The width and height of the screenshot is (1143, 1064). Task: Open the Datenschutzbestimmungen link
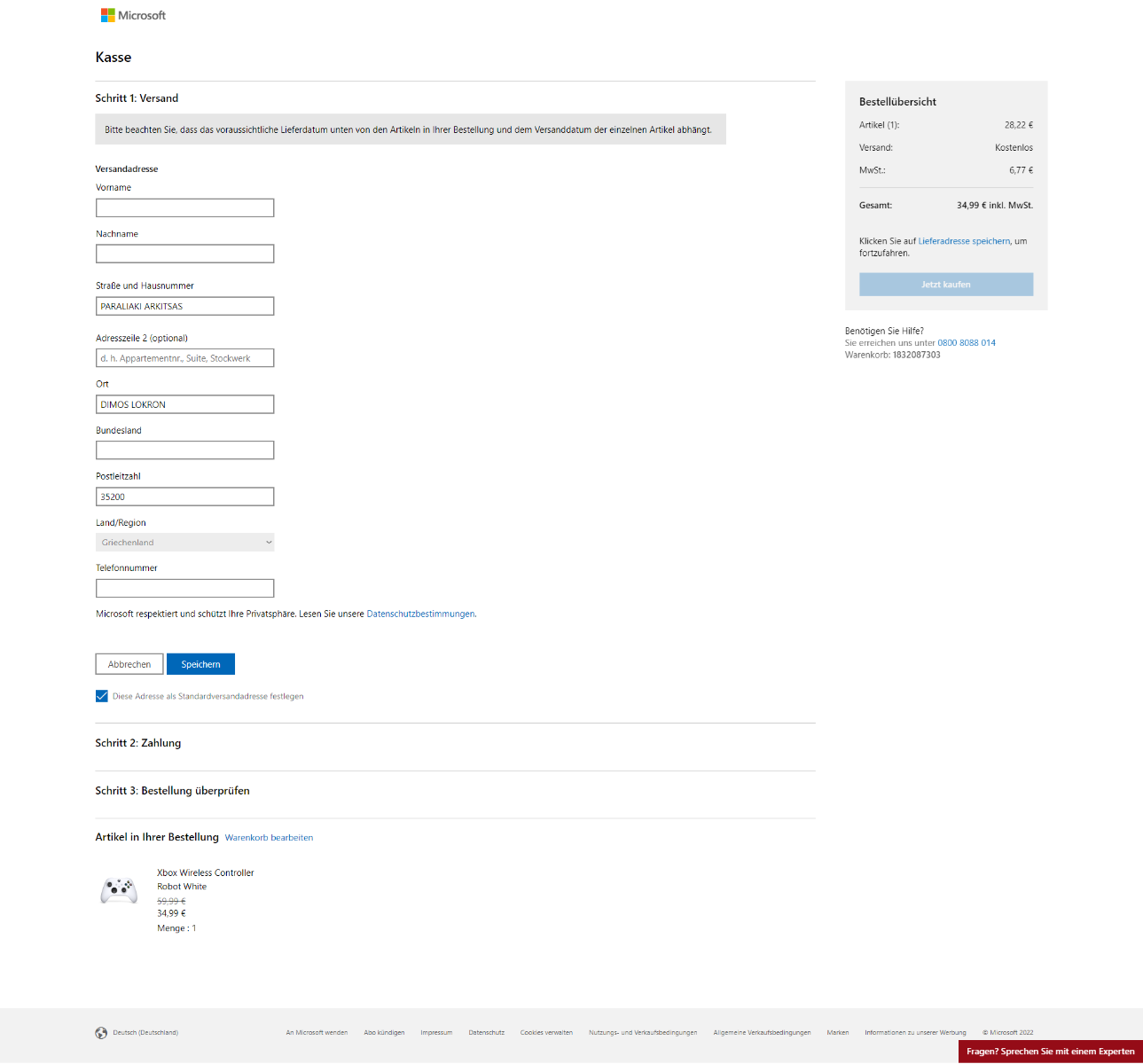point(421,614)
